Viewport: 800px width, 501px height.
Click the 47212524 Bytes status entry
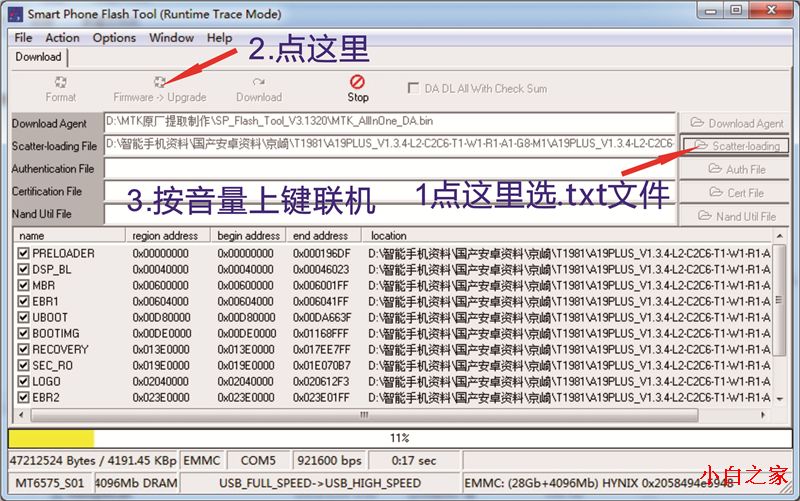pyautogui.click(x=93, y=461)
